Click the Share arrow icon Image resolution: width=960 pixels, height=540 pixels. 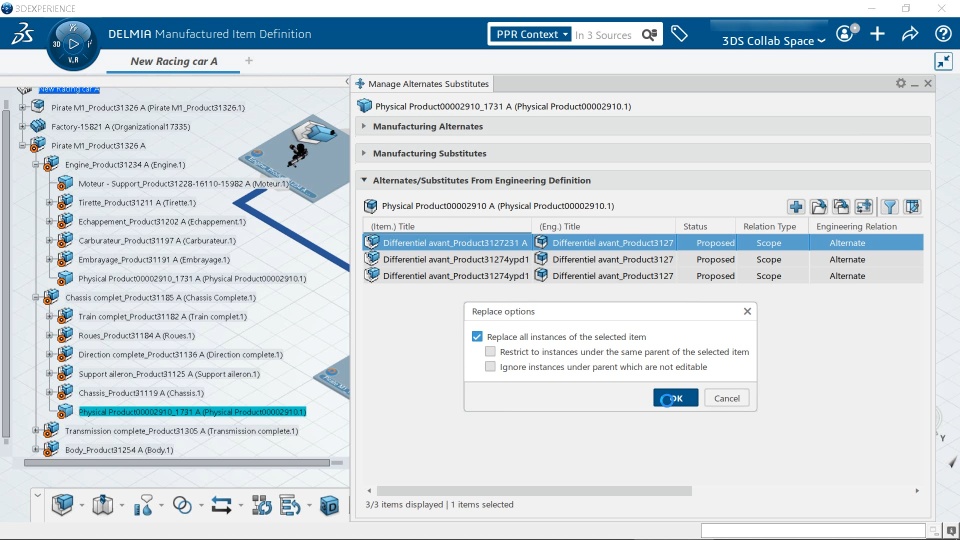coord(910,34)
